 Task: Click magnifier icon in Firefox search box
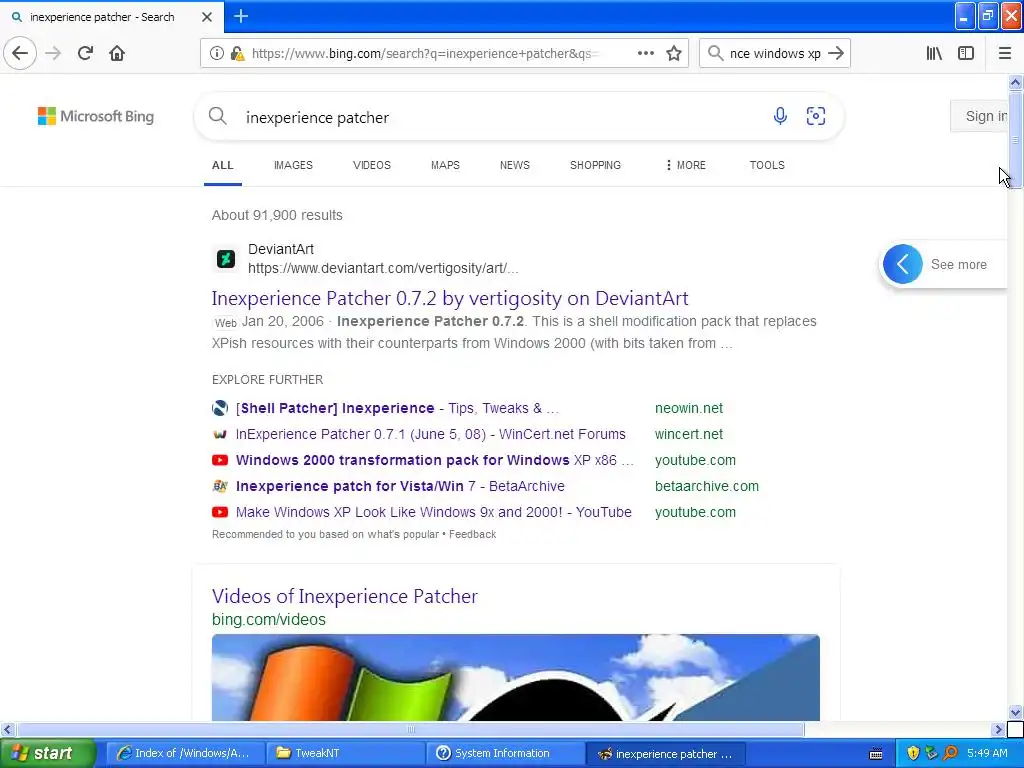(x=715, y=53)
